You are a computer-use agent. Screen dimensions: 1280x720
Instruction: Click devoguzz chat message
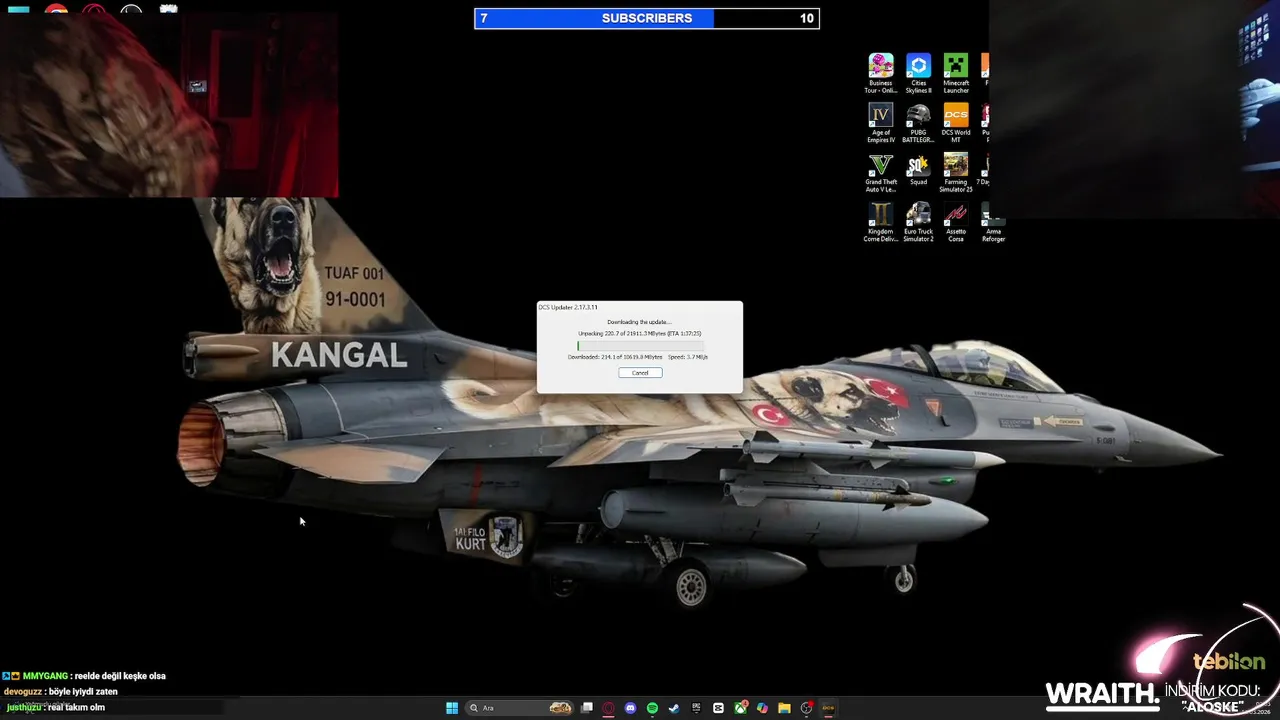(60, 692)
